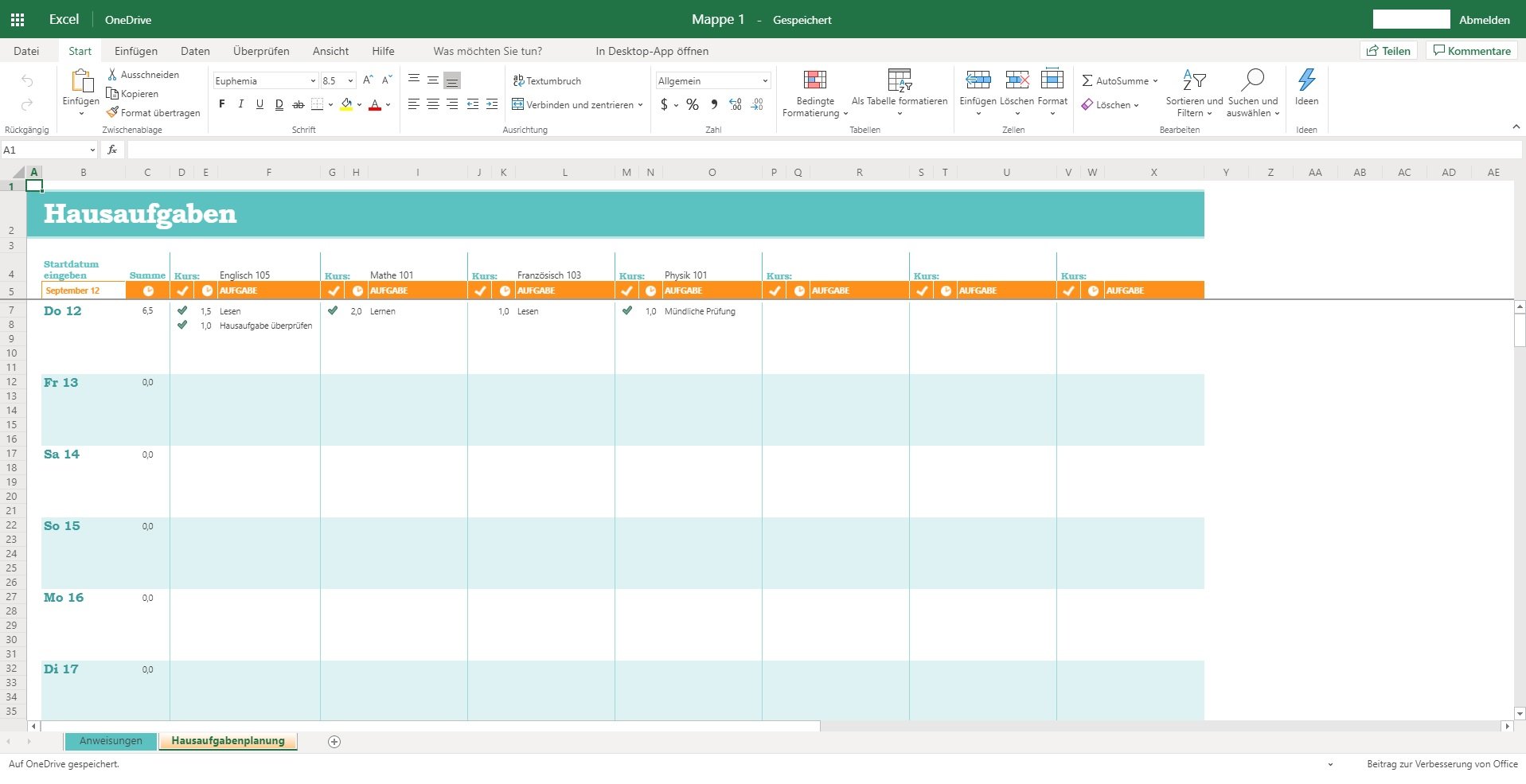Click In Desktop-App öffnen link

pyautogui.click(x=652, y=51)
